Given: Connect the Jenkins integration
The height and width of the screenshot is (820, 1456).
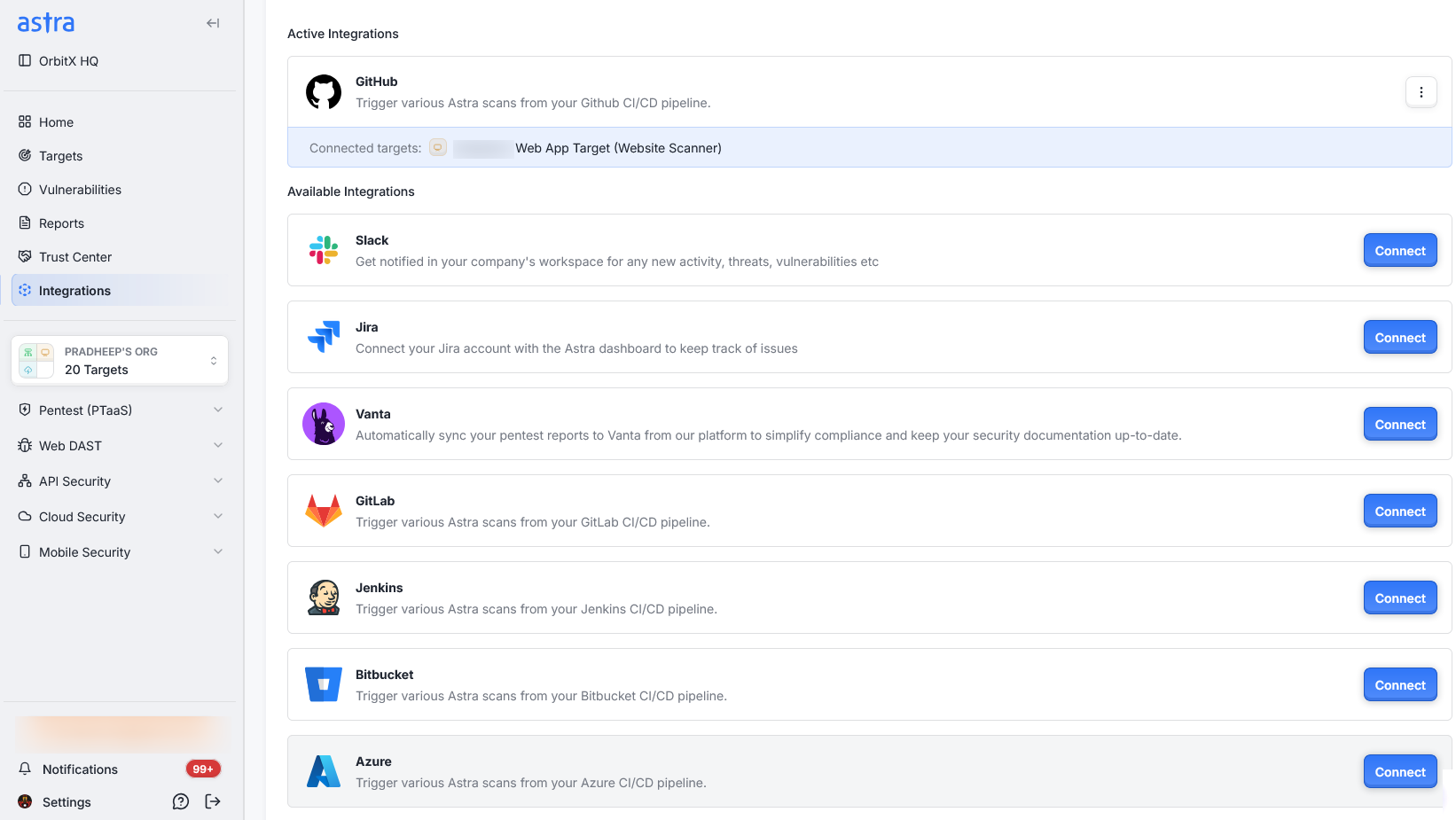Looking at the screenshot, I should coord(1400,597).
